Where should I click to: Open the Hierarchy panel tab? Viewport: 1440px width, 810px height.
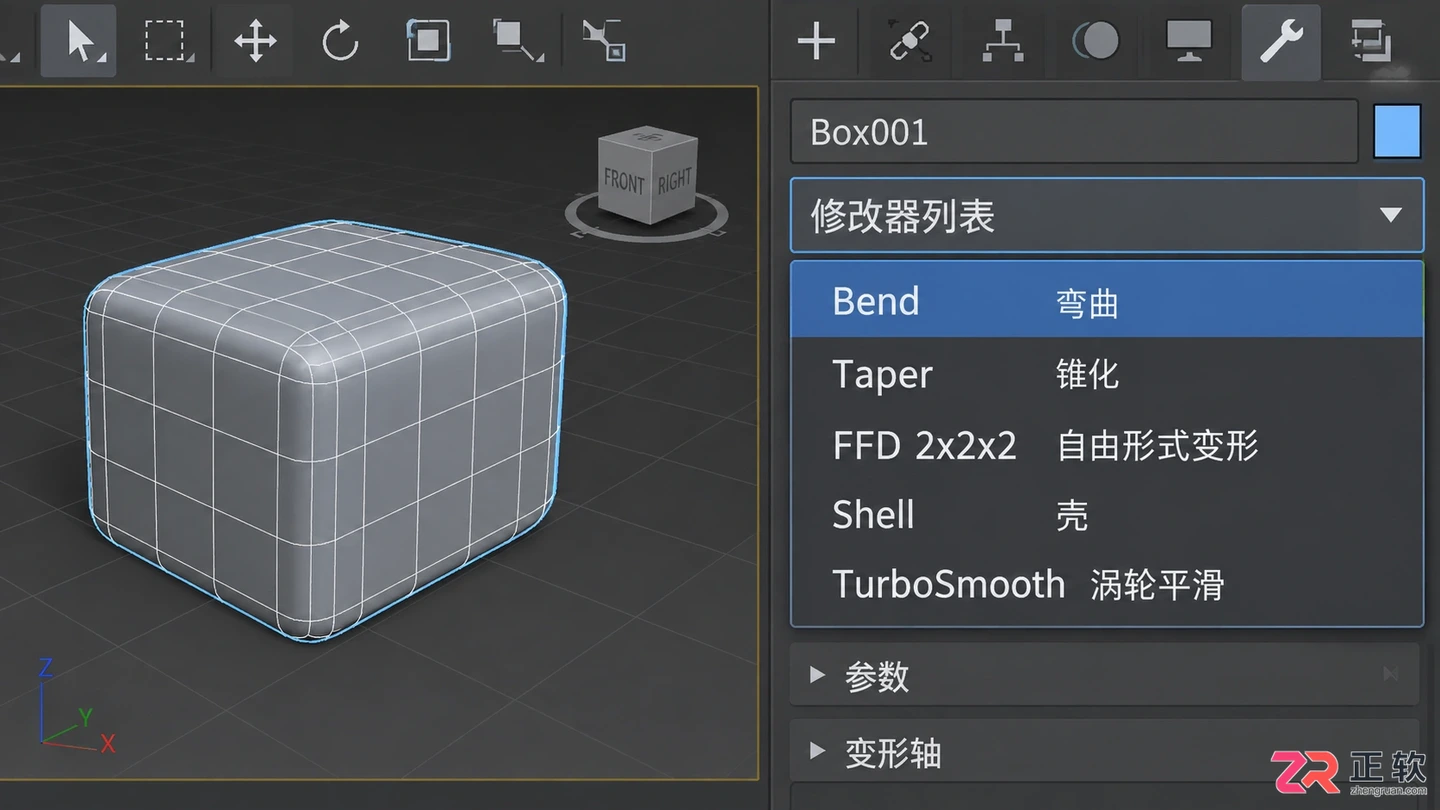pos(1003,41)
